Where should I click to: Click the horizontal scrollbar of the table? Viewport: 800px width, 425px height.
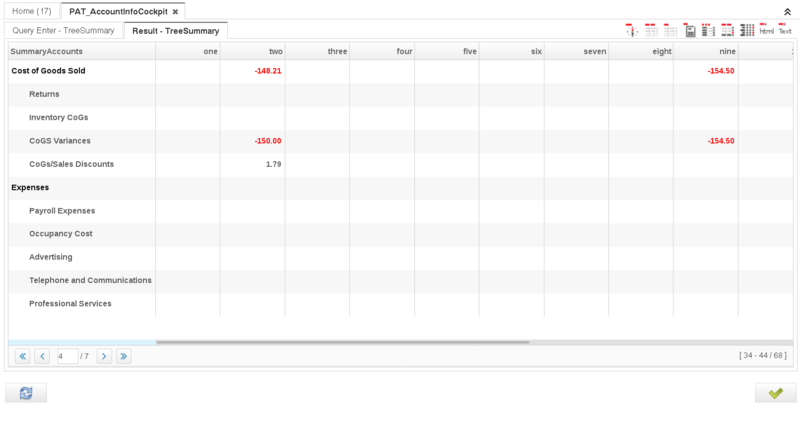pos(342,342)
